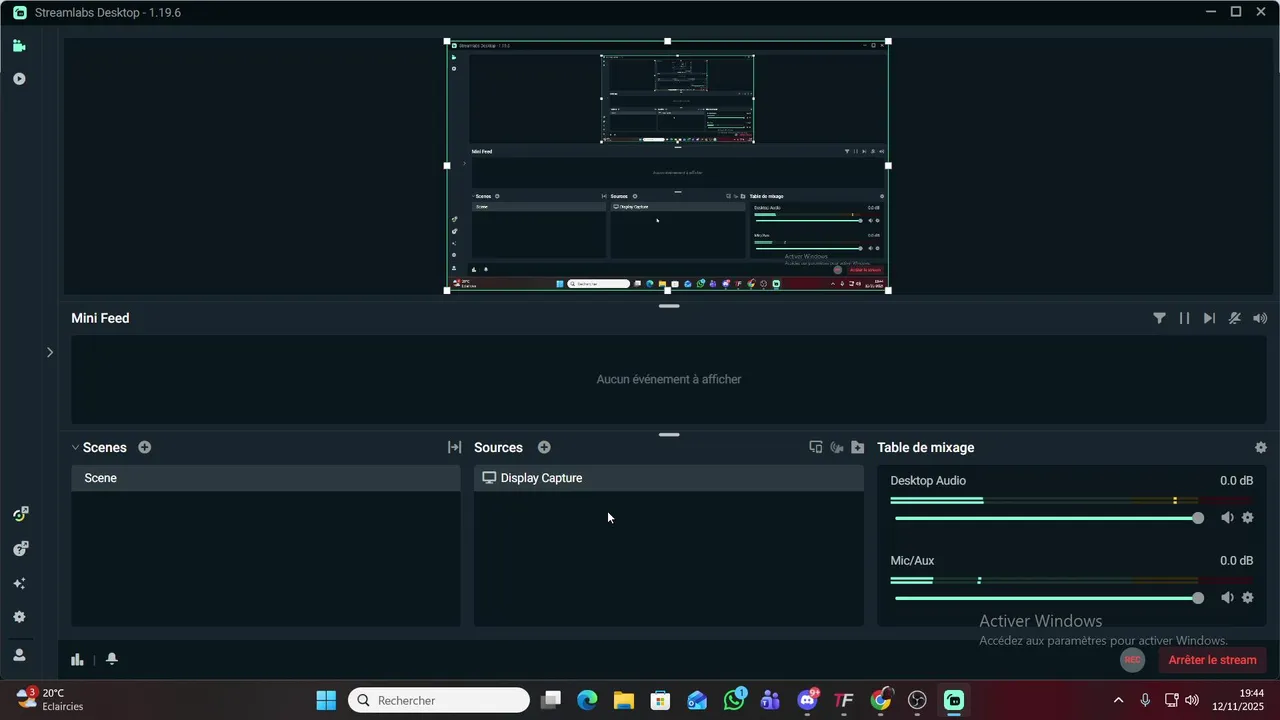Open weather widget showing 20°C
Image resolution: width=1280 pixels, height=720 pixels.
point(50,699)
